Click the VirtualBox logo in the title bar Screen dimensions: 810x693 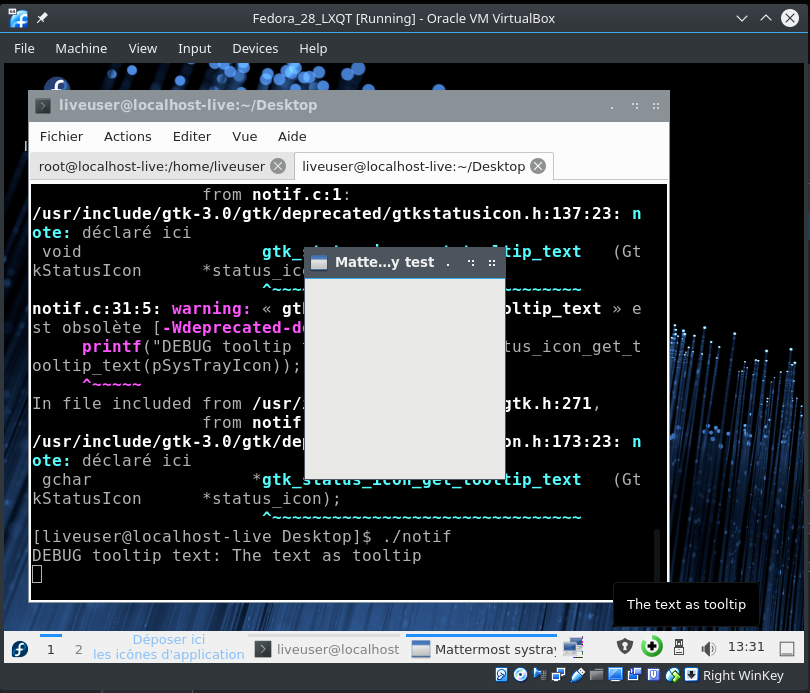click(x=19, y=19)
